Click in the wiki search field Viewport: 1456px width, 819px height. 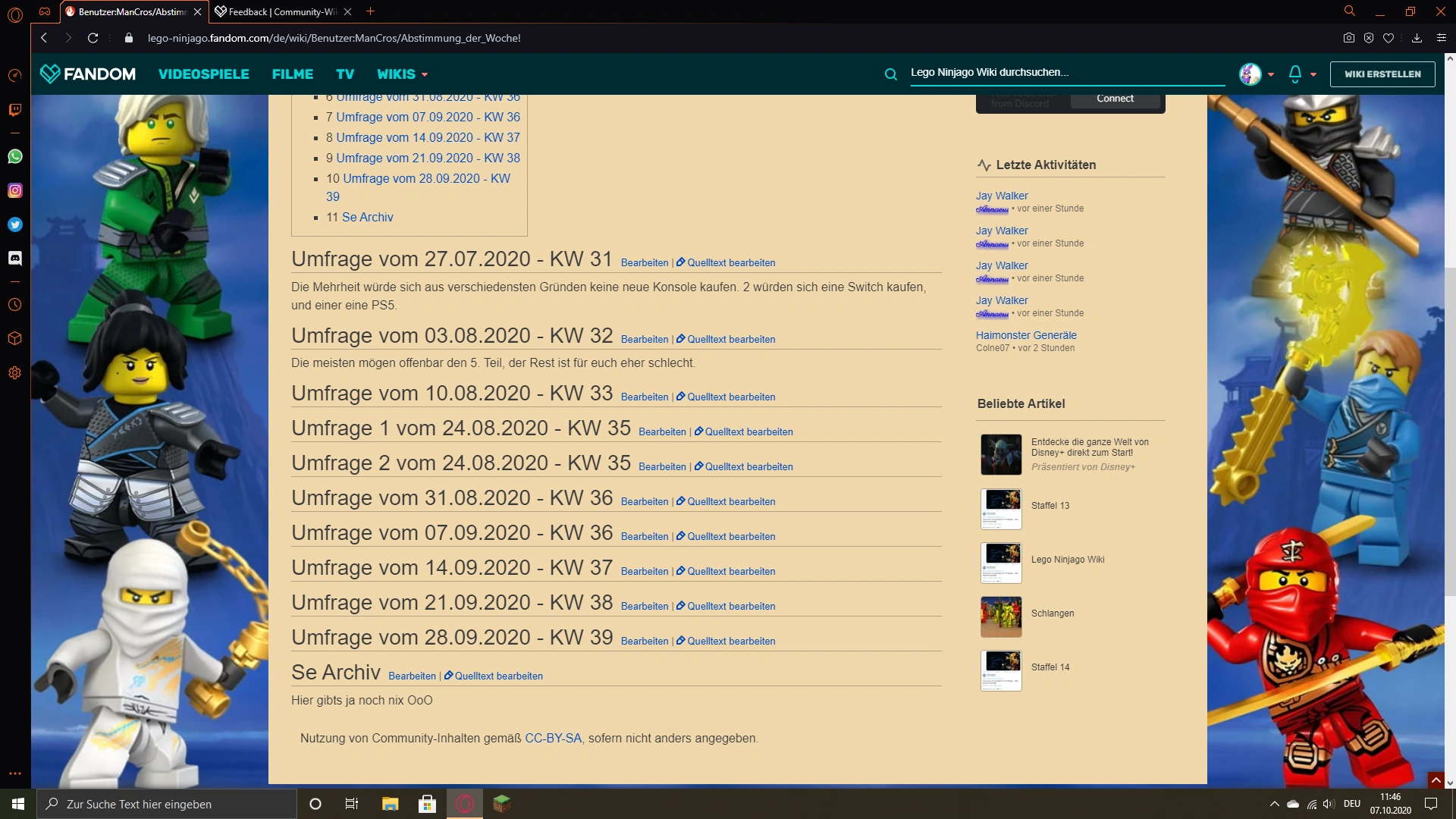tap(1062, 72)
